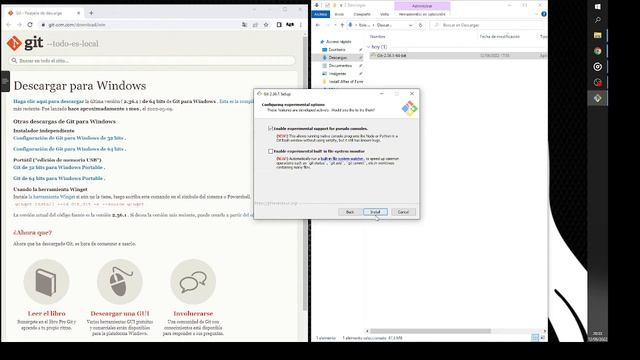This screenshot has height=360, width=640.
Task: Select Descargas in Explorer quick access
Action: [x=338, y=58]
